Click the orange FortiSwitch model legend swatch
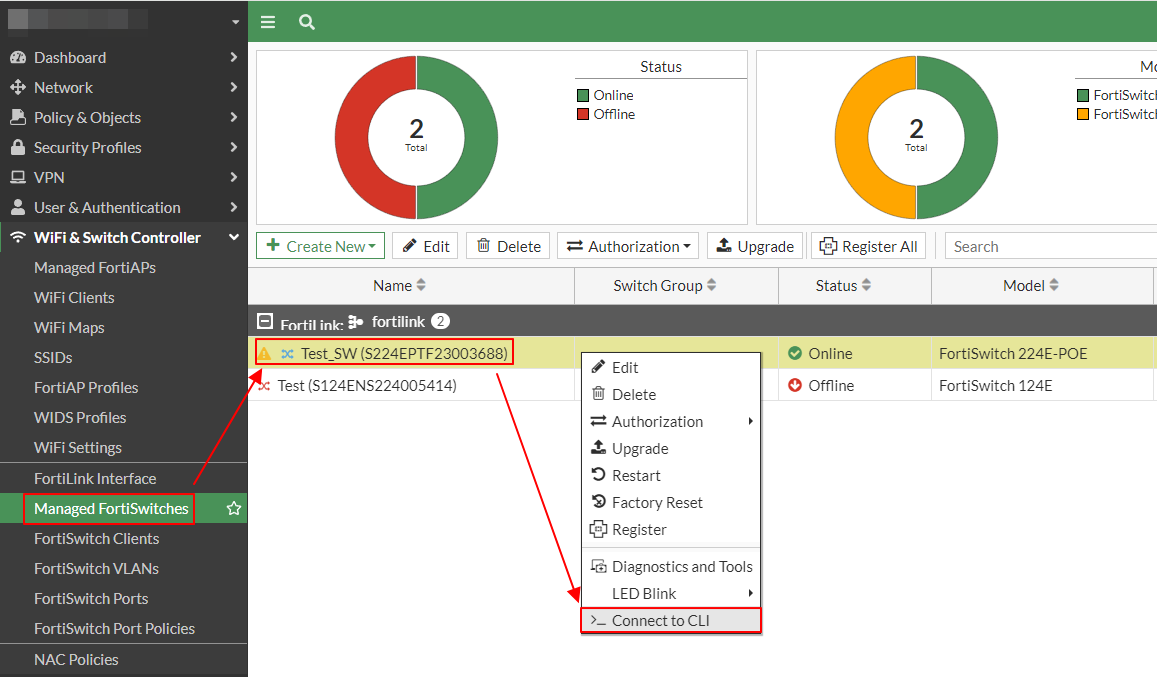 pos(1083,114)
